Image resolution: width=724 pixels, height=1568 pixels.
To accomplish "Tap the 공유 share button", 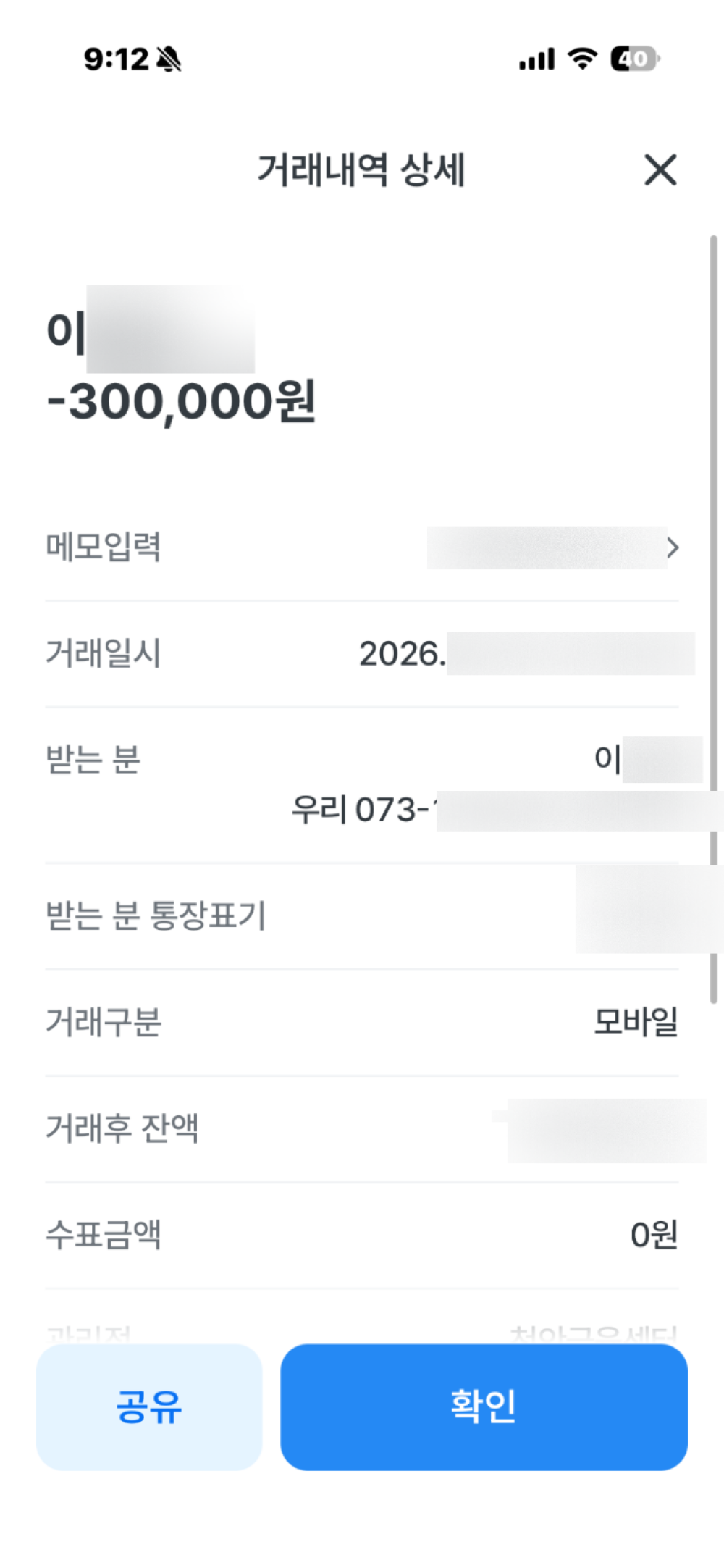I will [x=149, y=1406].
